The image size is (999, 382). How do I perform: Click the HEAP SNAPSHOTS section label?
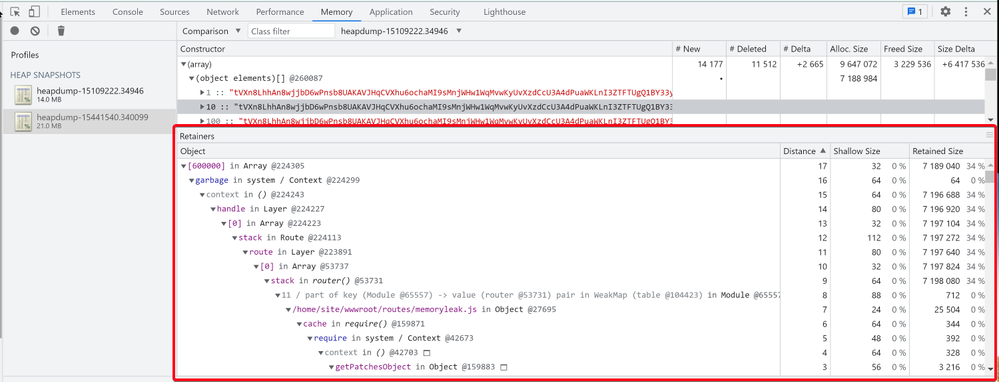45,75
